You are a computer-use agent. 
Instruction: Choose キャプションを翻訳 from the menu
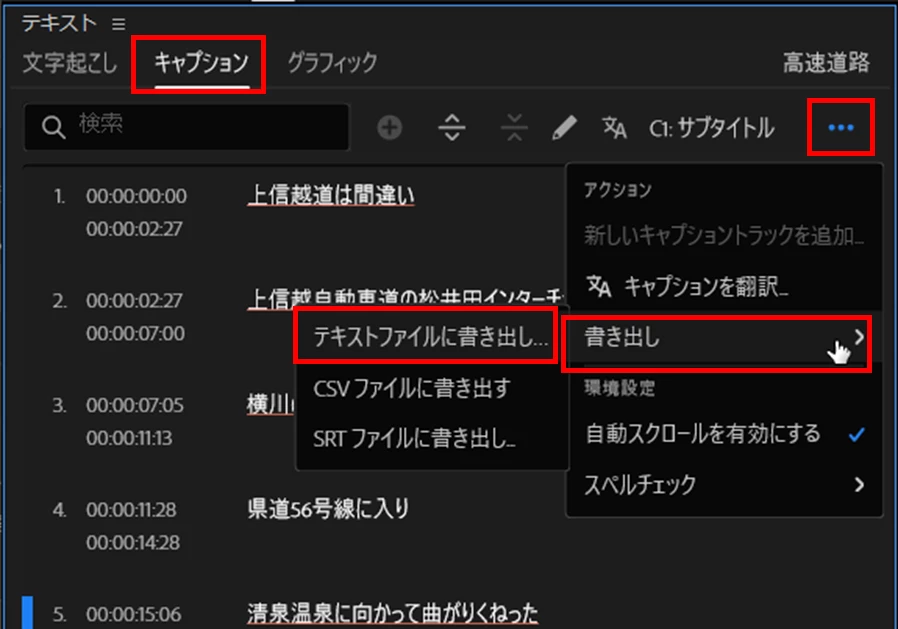pyautogui.click(x=724, y=285)
